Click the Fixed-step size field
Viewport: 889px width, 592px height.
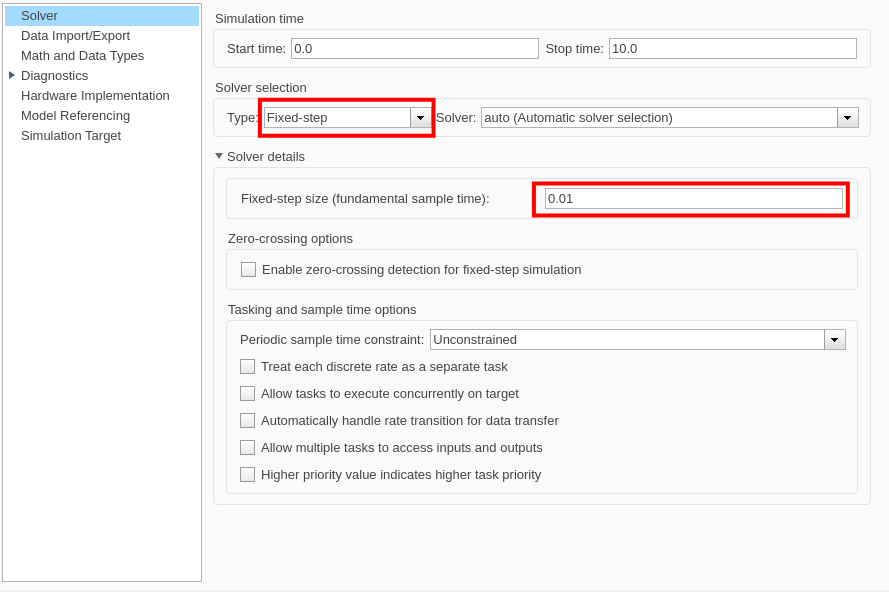[693, 199]
